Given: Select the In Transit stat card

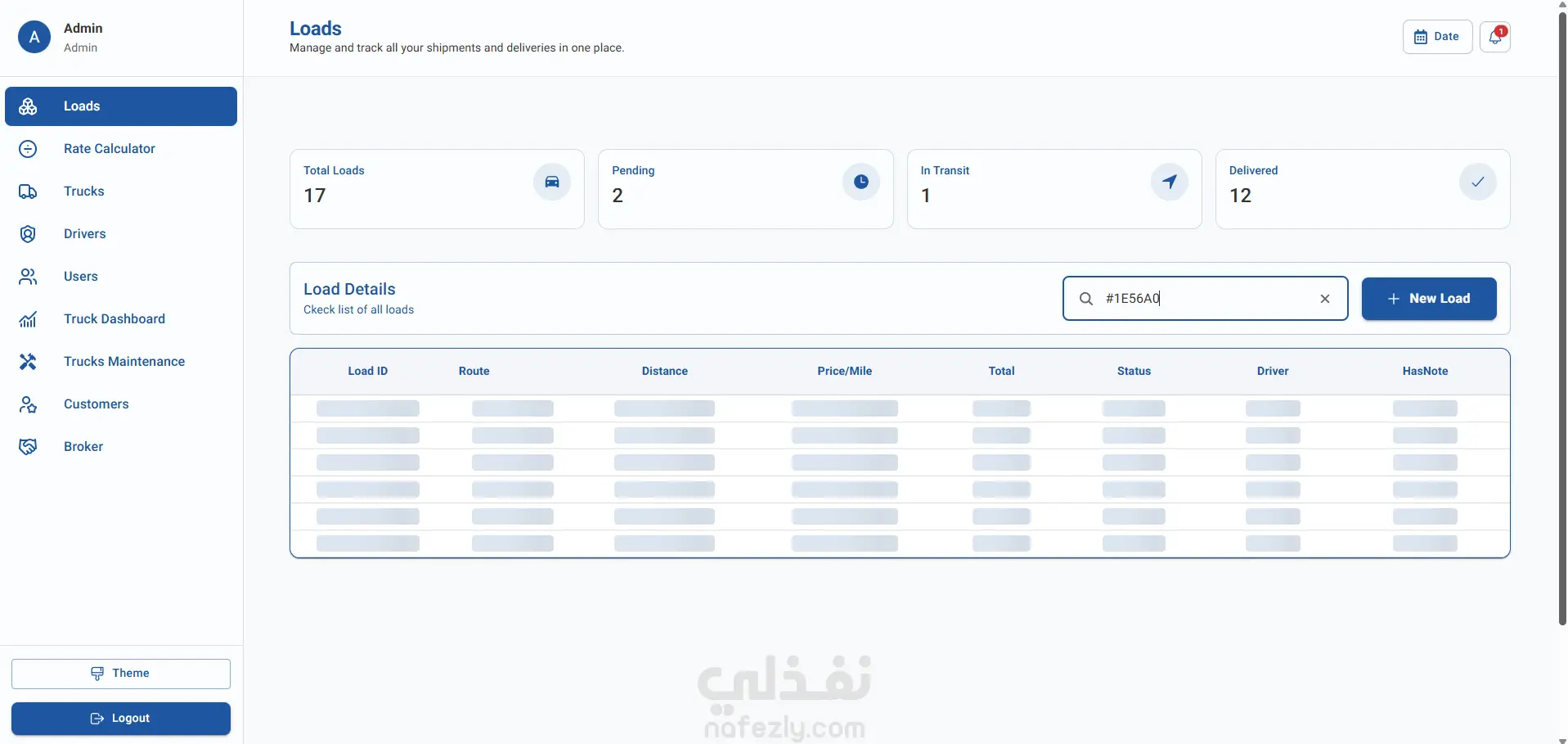Looking at the screenshot, I should click(x=1054, y=189).
